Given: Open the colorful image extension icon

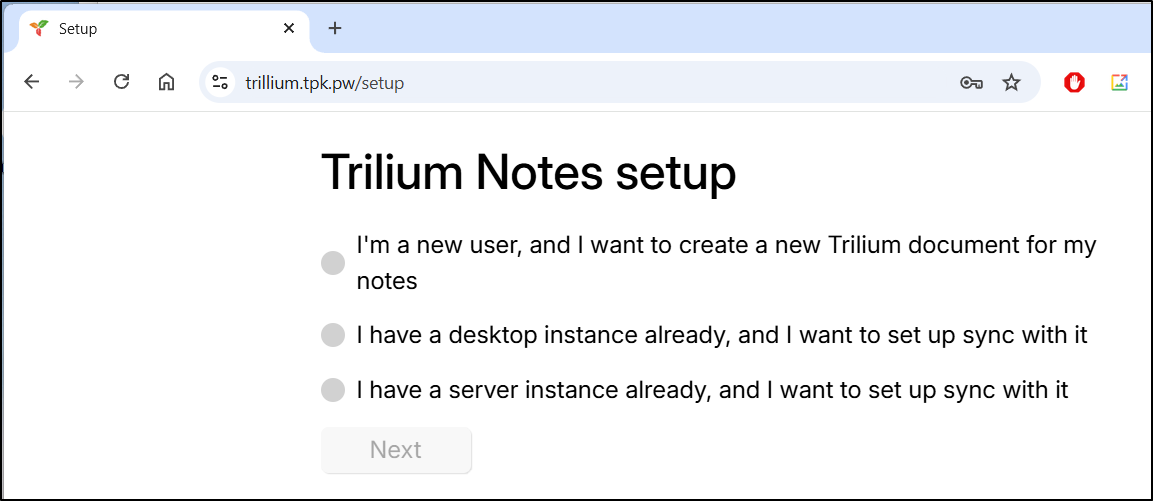Looking at the screenshot, I should (1119, 82).
